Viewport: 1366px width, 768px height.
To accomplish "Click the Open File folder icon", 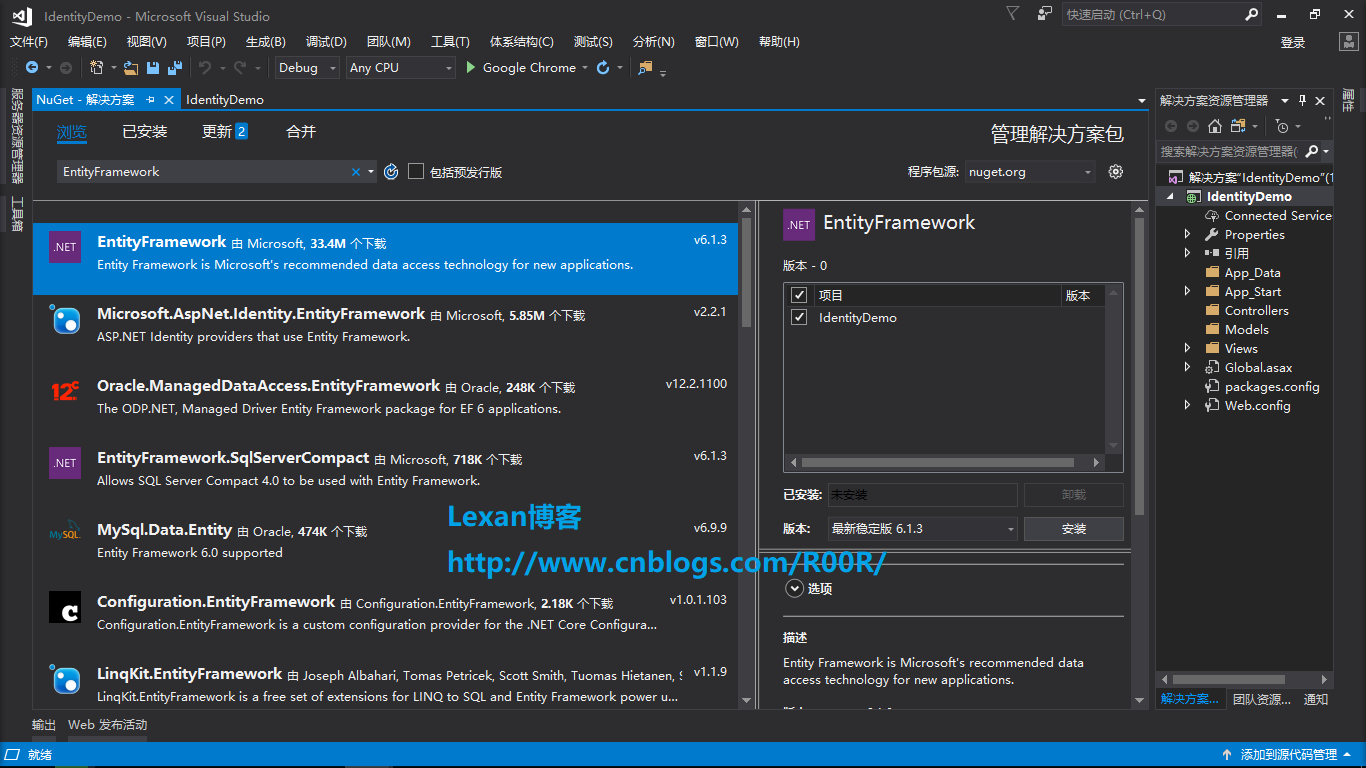I will pyautogui.click(x=131, y=68).
